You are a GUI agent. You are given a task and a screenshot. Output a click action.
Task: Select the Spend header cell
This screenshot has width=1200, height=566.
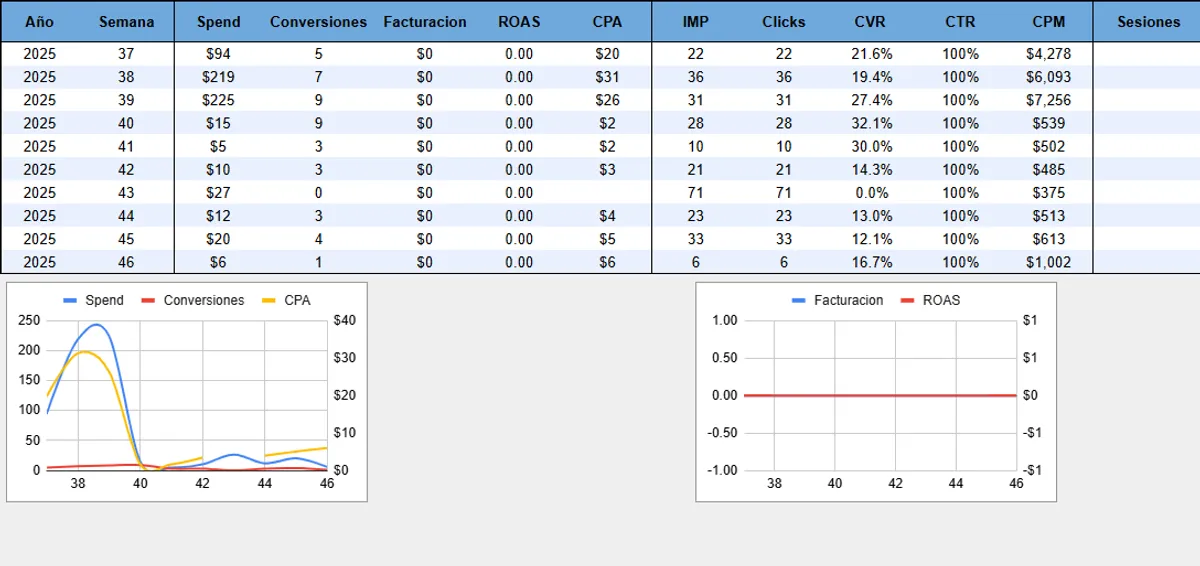click(218, 21)
